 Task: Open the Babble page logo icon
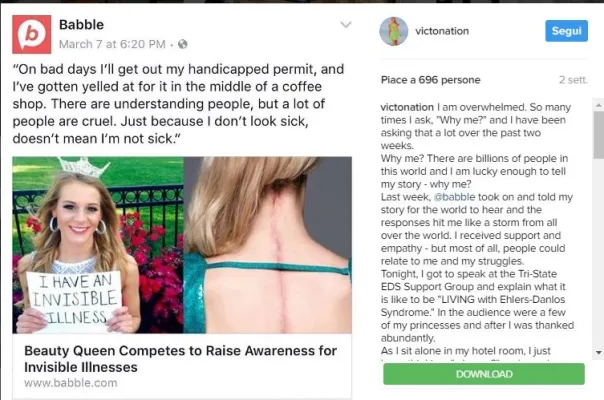[x=32, y=34]
